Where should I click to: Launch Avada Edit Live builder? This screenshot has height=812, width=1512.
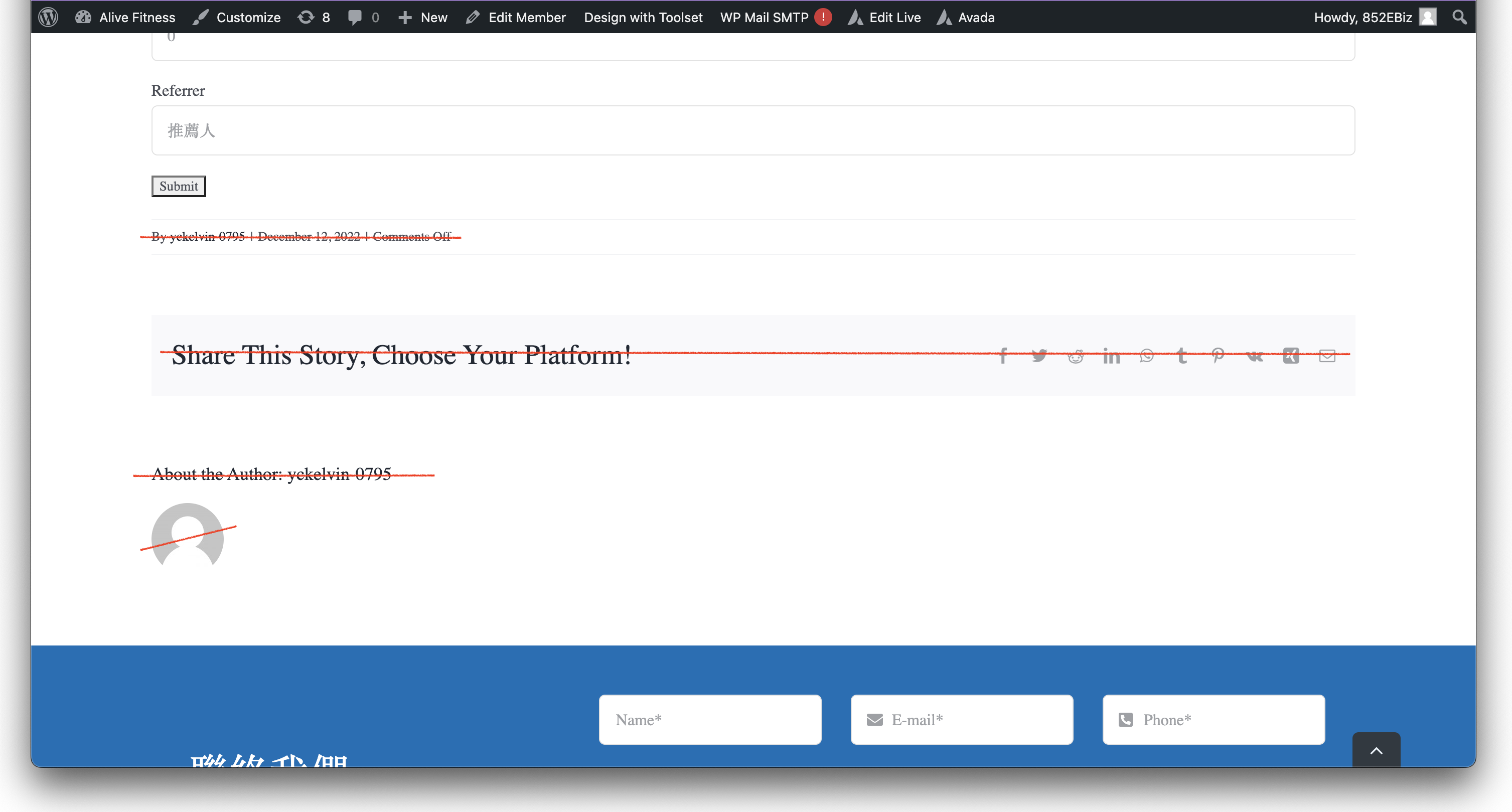[884, 17]
